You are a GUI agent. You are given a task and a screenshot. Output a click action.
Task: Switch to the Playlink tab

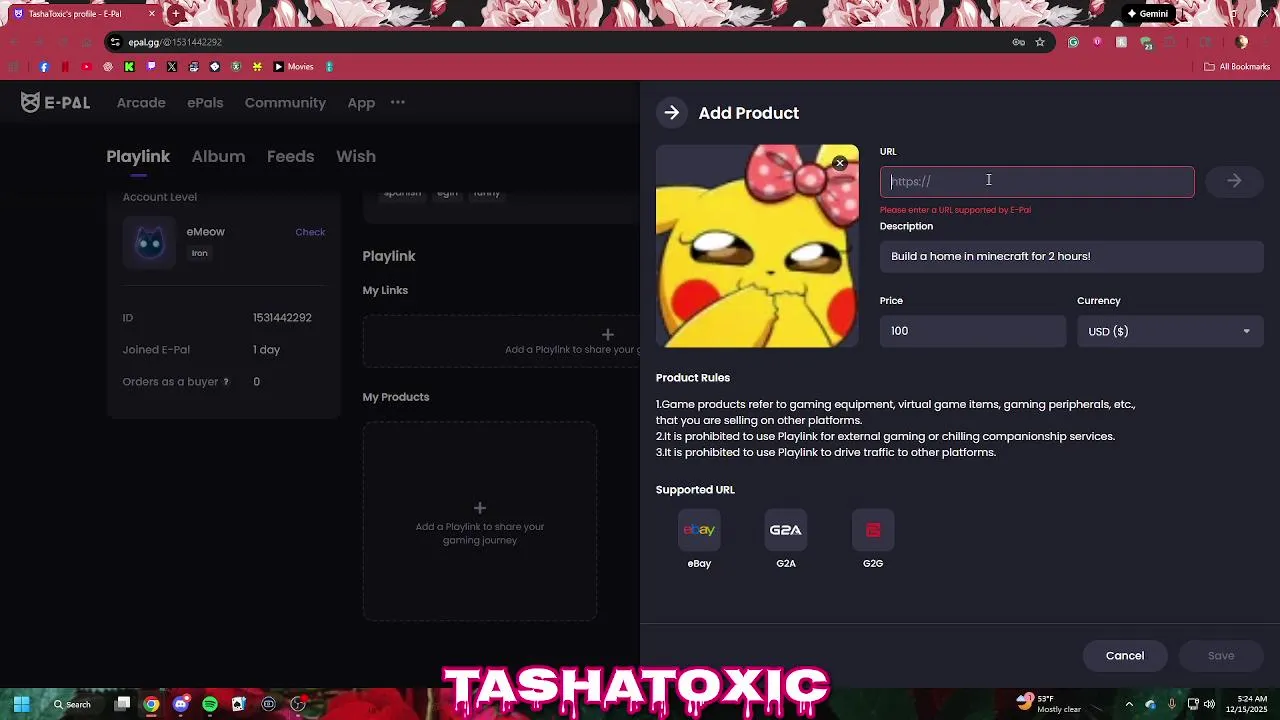[x=138, y=157]
